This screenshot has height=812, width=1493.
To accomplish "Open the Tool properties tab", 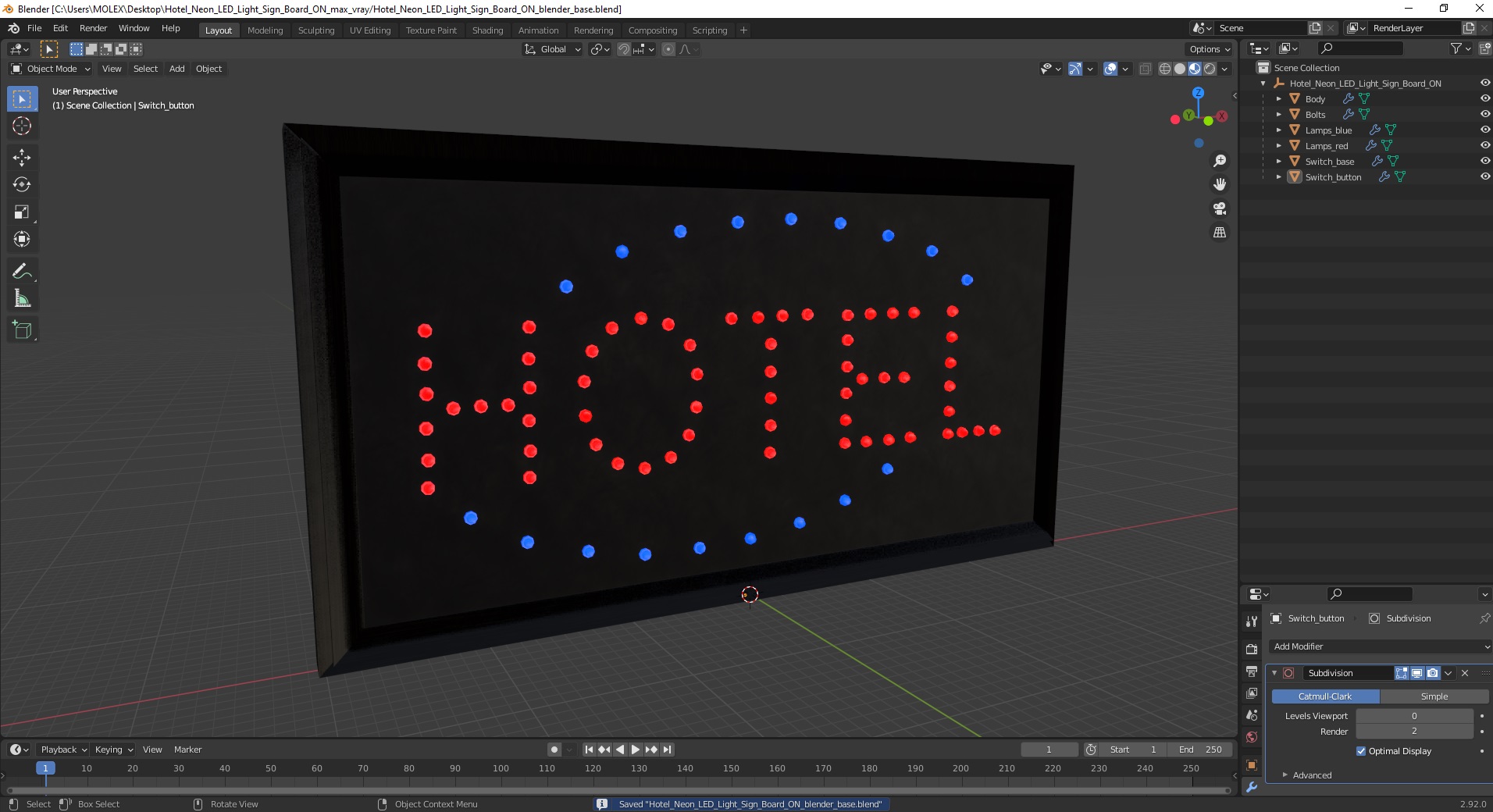I will pos(1252,621).
